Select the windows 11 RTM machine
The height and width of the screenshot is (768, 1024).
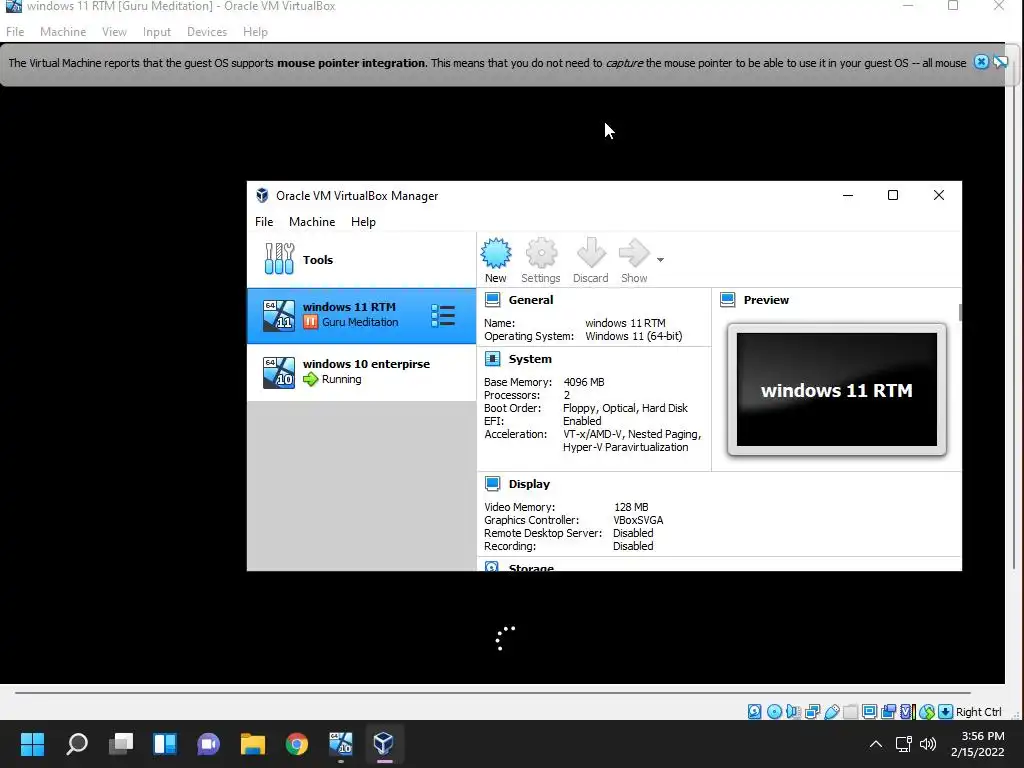(361, 315)
